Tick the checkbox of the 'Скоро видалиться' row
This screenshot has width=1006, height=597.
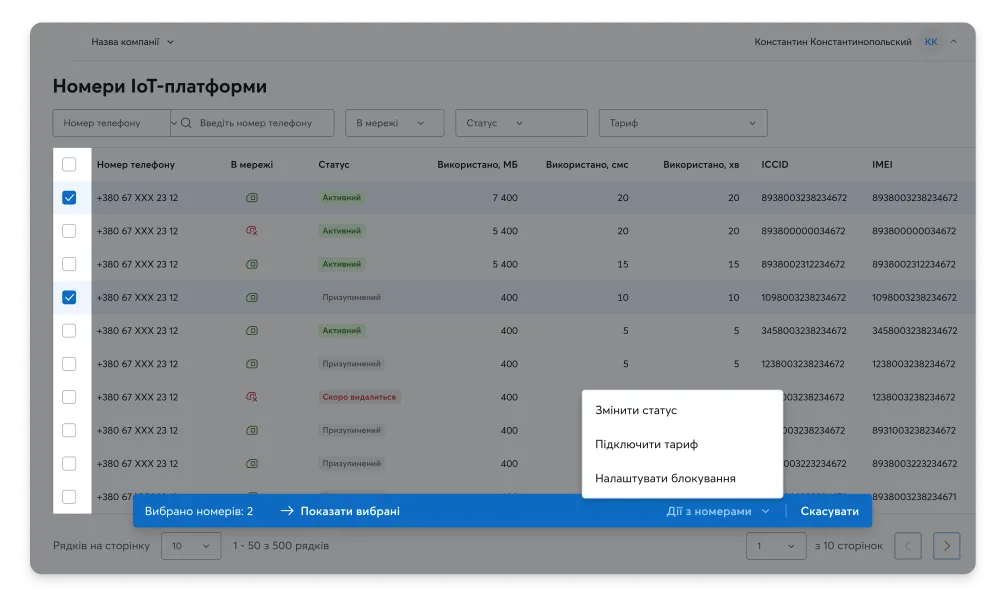coord(69,397)
